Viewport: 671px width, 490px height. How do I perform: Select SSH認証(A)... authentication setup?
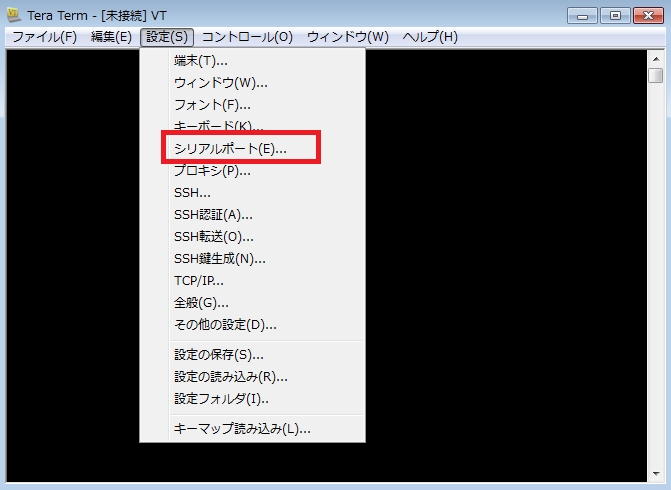click(x=252, y=214)
